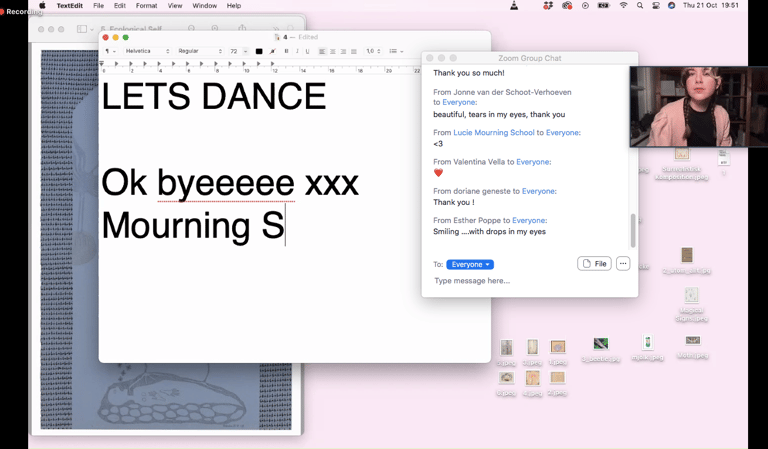
Task: Click the File attach button in Zoom chat
Action: coord(594,264)
